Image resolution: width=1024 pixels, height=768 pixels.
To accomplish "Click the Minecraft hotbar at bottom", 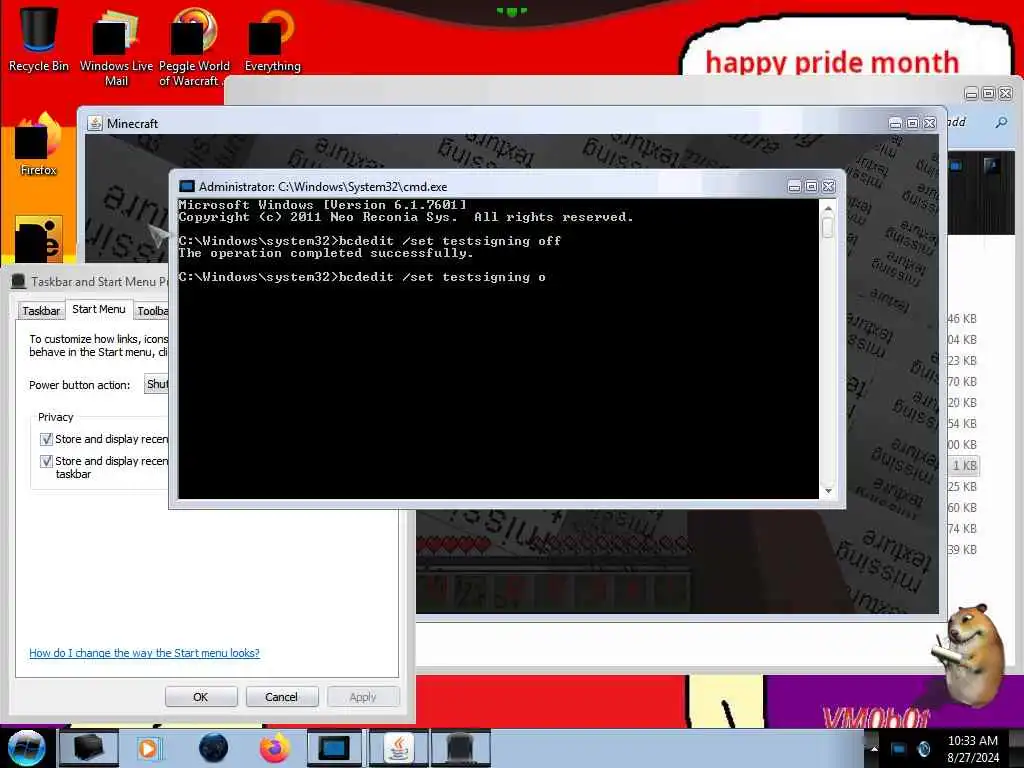I will click(x=554, y=592).
